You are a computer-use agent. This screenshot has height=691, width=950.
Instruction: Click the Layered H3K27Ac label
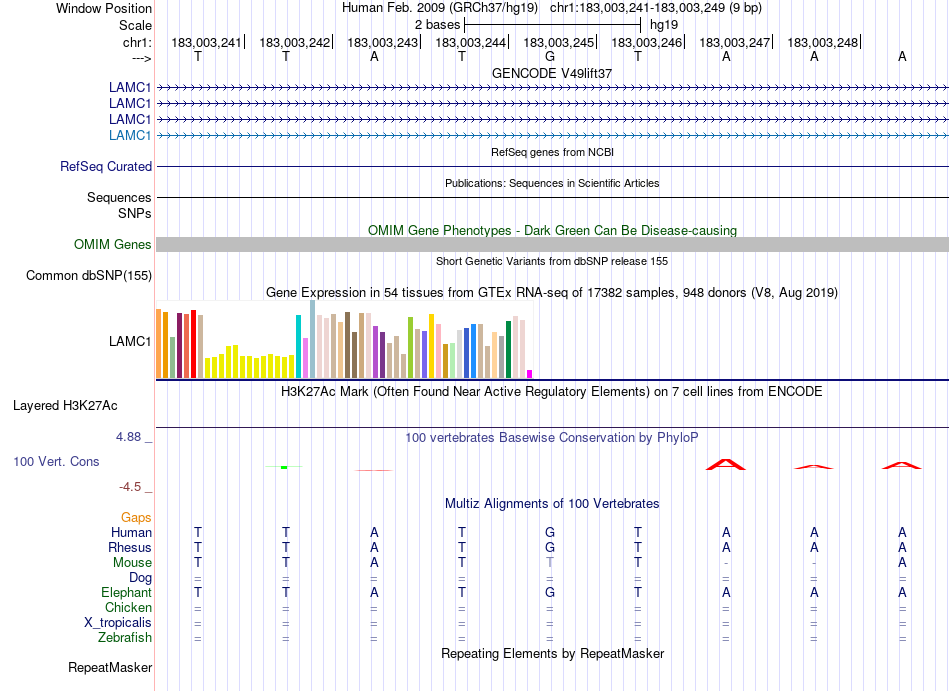[65, 406]
